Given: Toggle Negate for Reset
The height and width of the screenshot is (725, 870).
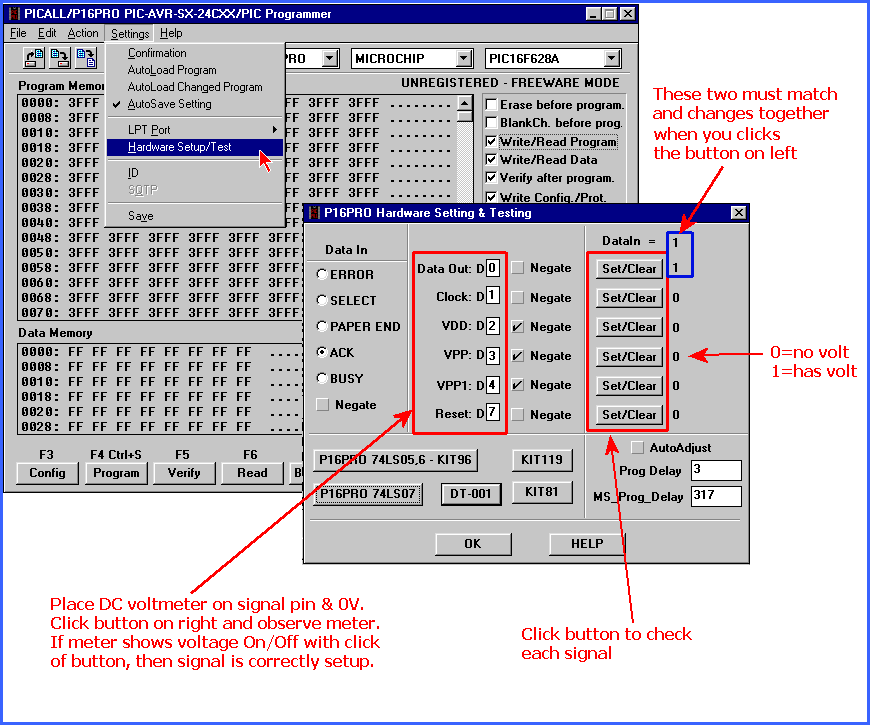Looking at the screenshot, I should click(517, 414).
